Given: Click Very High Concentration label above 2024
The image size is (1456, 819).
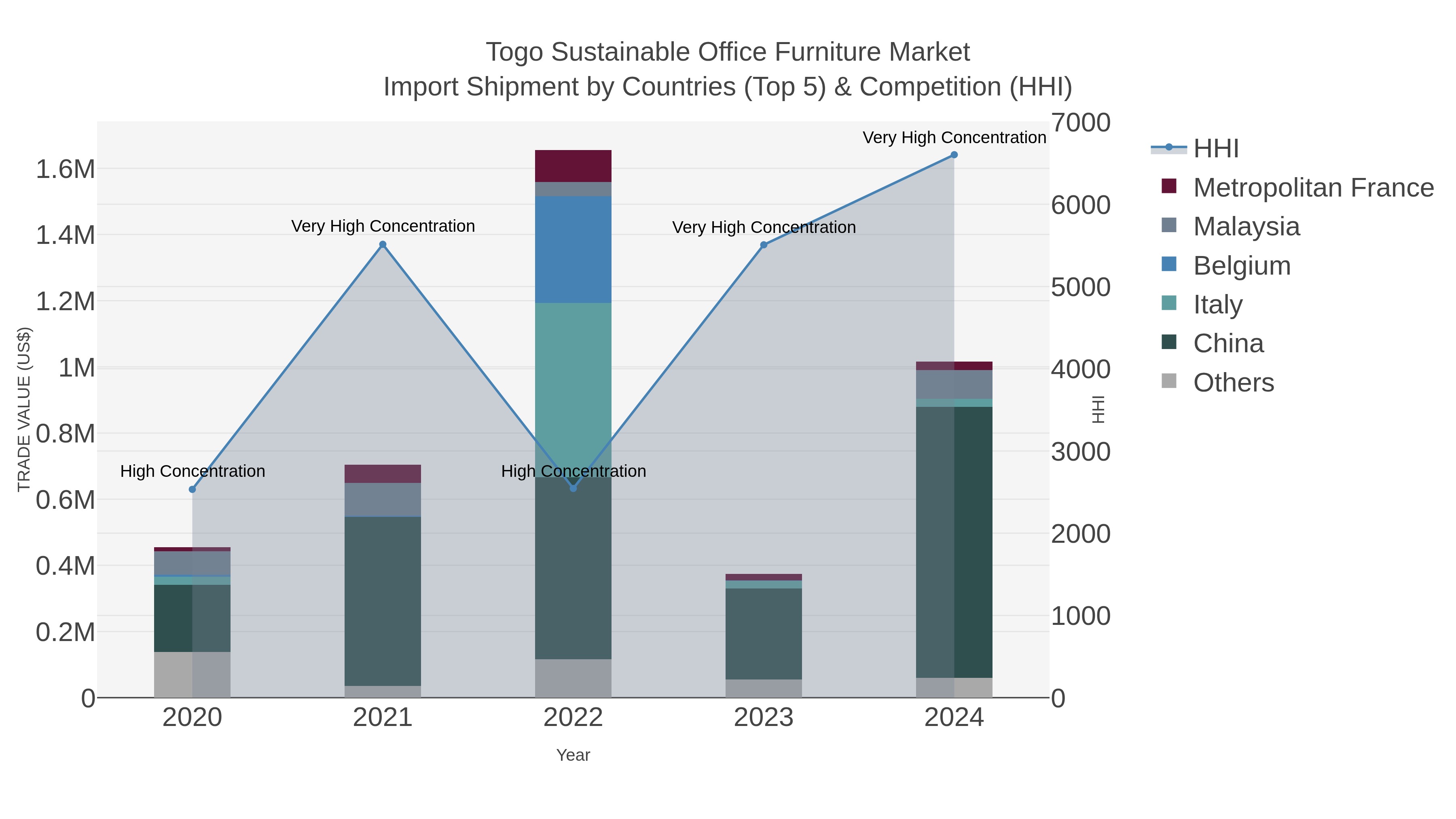Looking at the screenshot, I should (x=954, y=138).
